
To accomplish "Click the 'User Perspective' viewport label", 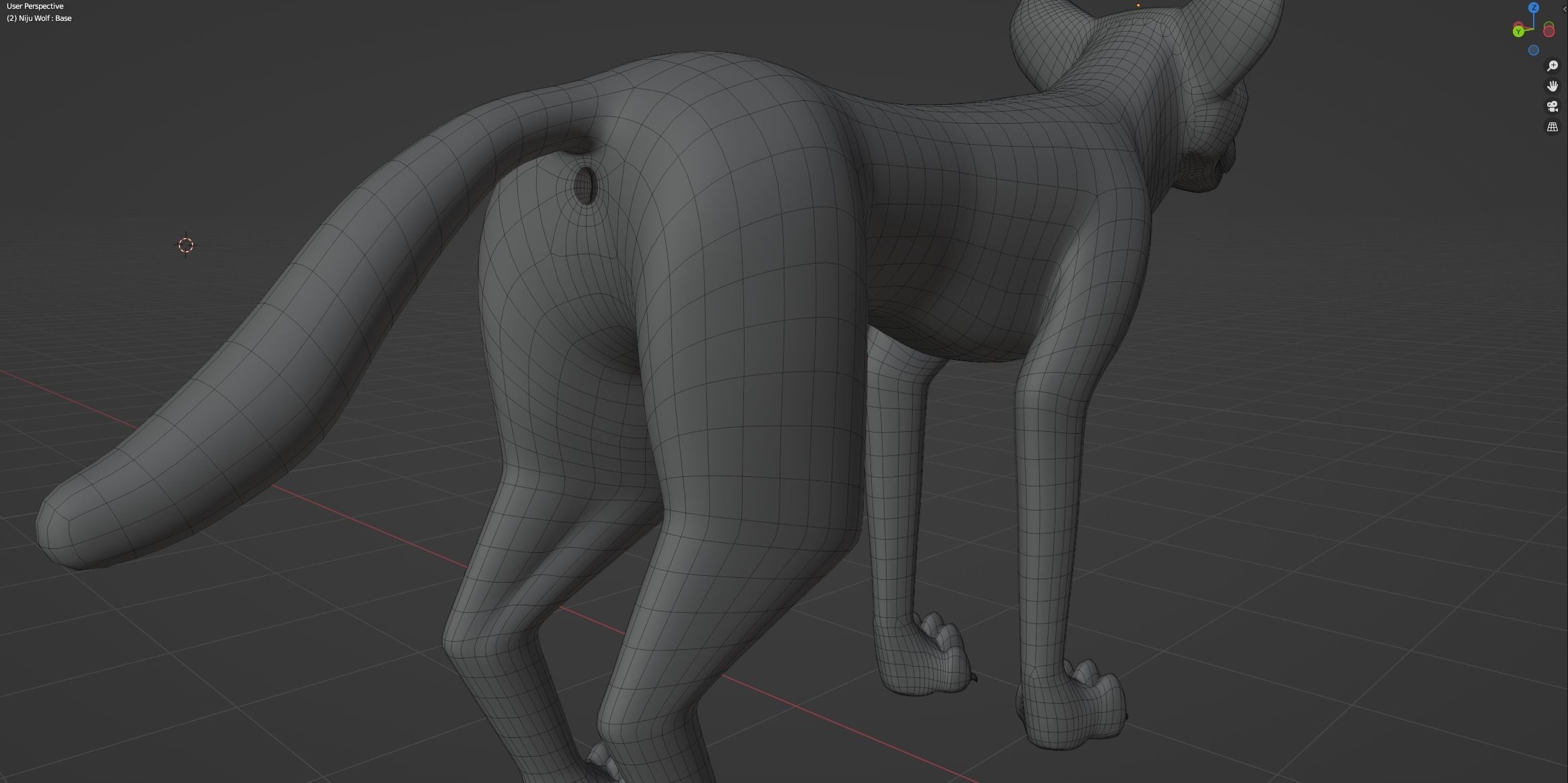I will 35,6.
